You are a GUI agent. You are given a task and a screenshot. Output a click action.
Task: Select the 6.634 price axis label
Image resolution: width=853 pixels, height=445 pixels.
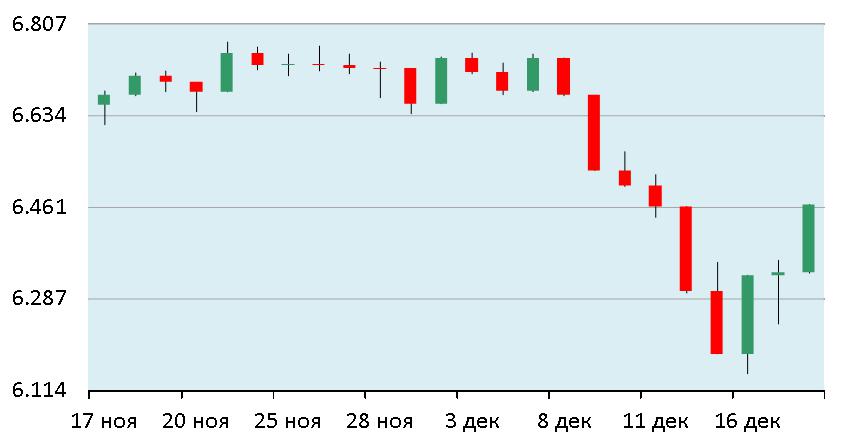click(x=37, y=116)
